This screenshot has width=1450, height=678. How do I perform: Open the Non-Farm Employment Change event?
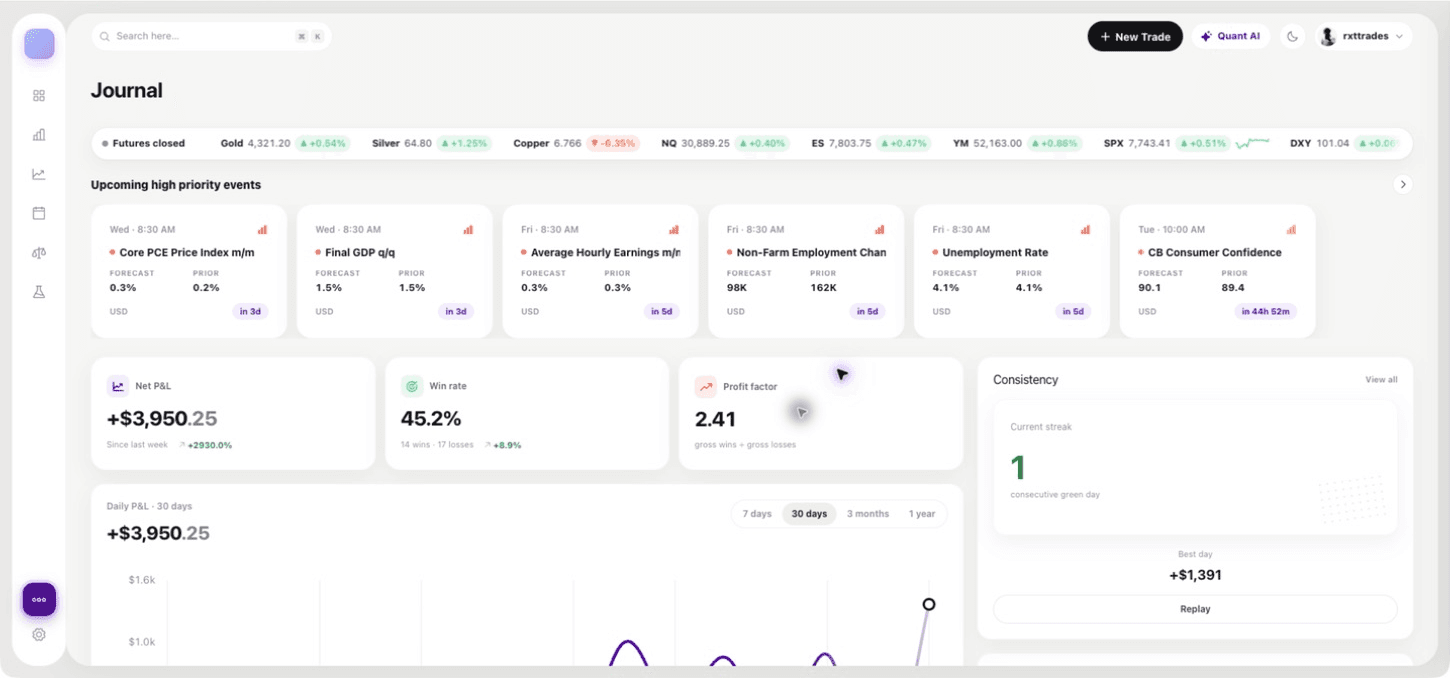[x=806, y=272]
